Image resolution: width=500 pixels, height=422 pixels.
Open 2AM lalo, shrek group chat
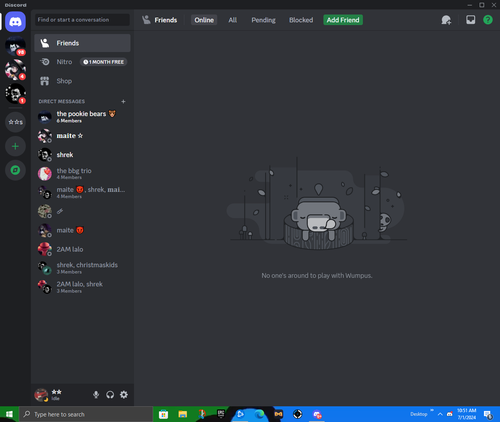click(82, 287)
